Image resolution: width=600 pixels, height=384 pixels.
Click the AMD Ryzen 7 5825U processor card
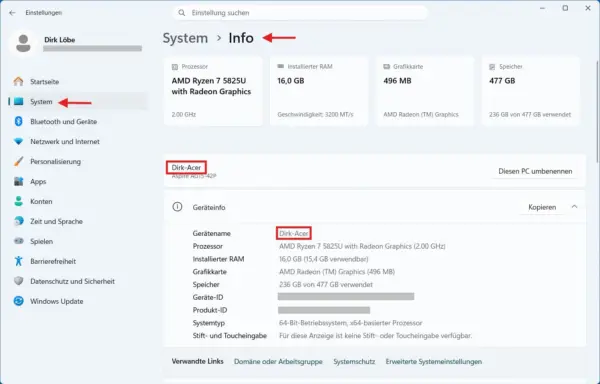(x=213, y=91)
